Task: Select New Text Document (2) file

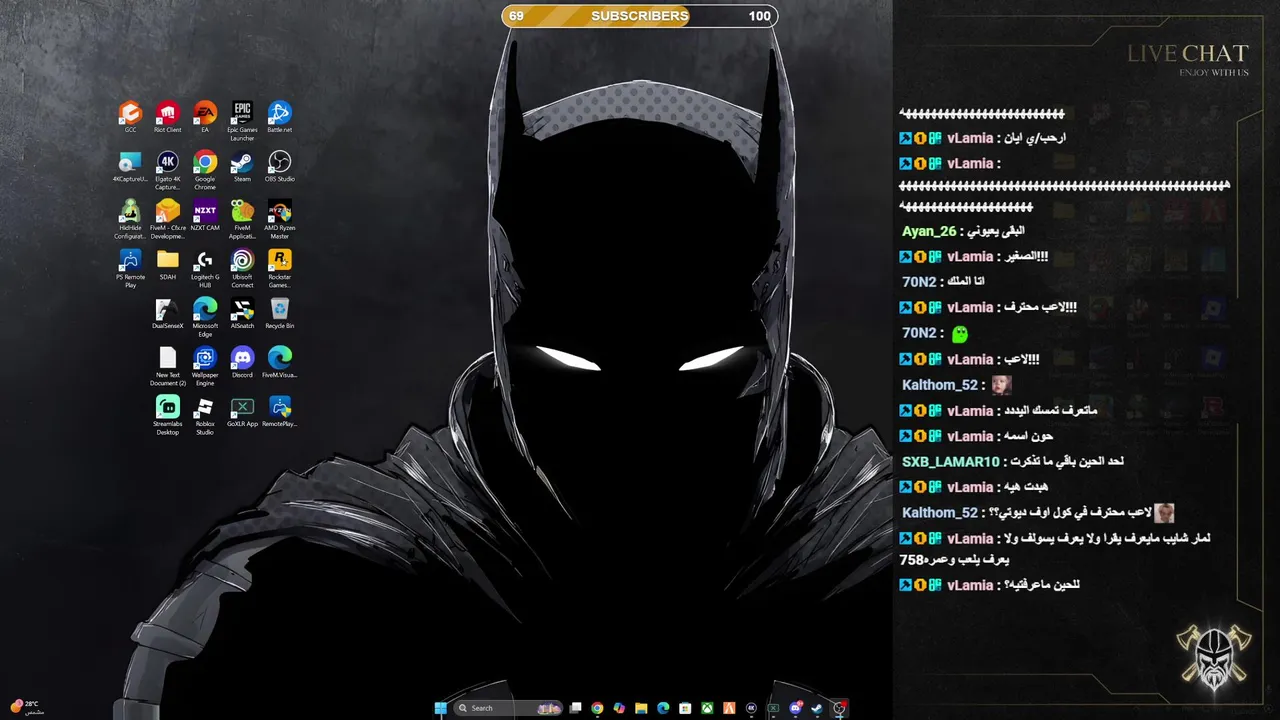Action: click(167, 366)
